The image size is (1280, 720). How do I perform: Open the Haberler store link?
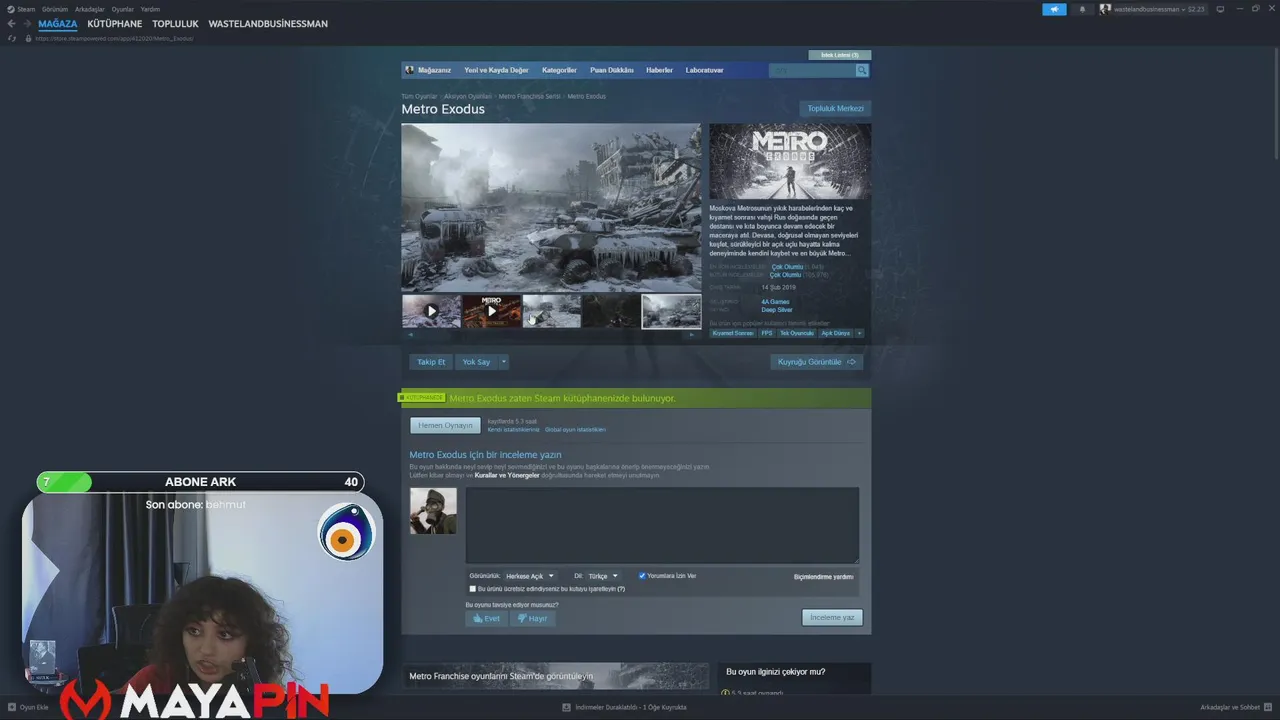coord(659,70)
